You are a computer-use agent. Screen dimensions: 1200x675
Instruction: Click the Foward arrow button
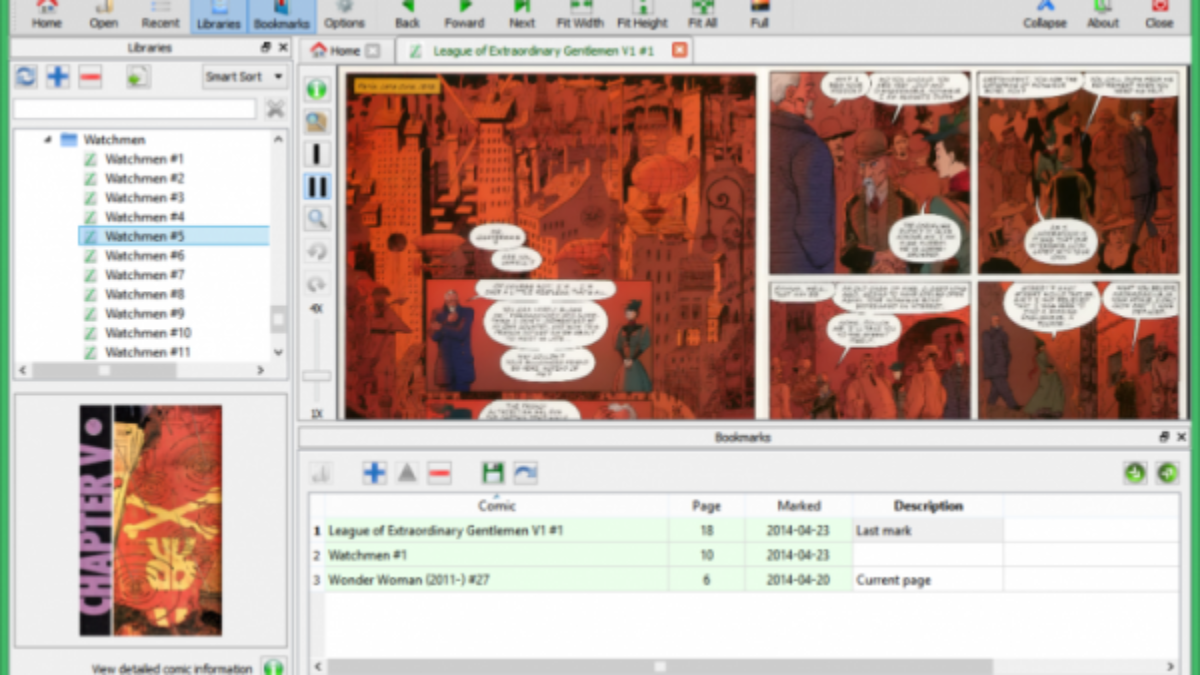464,15
